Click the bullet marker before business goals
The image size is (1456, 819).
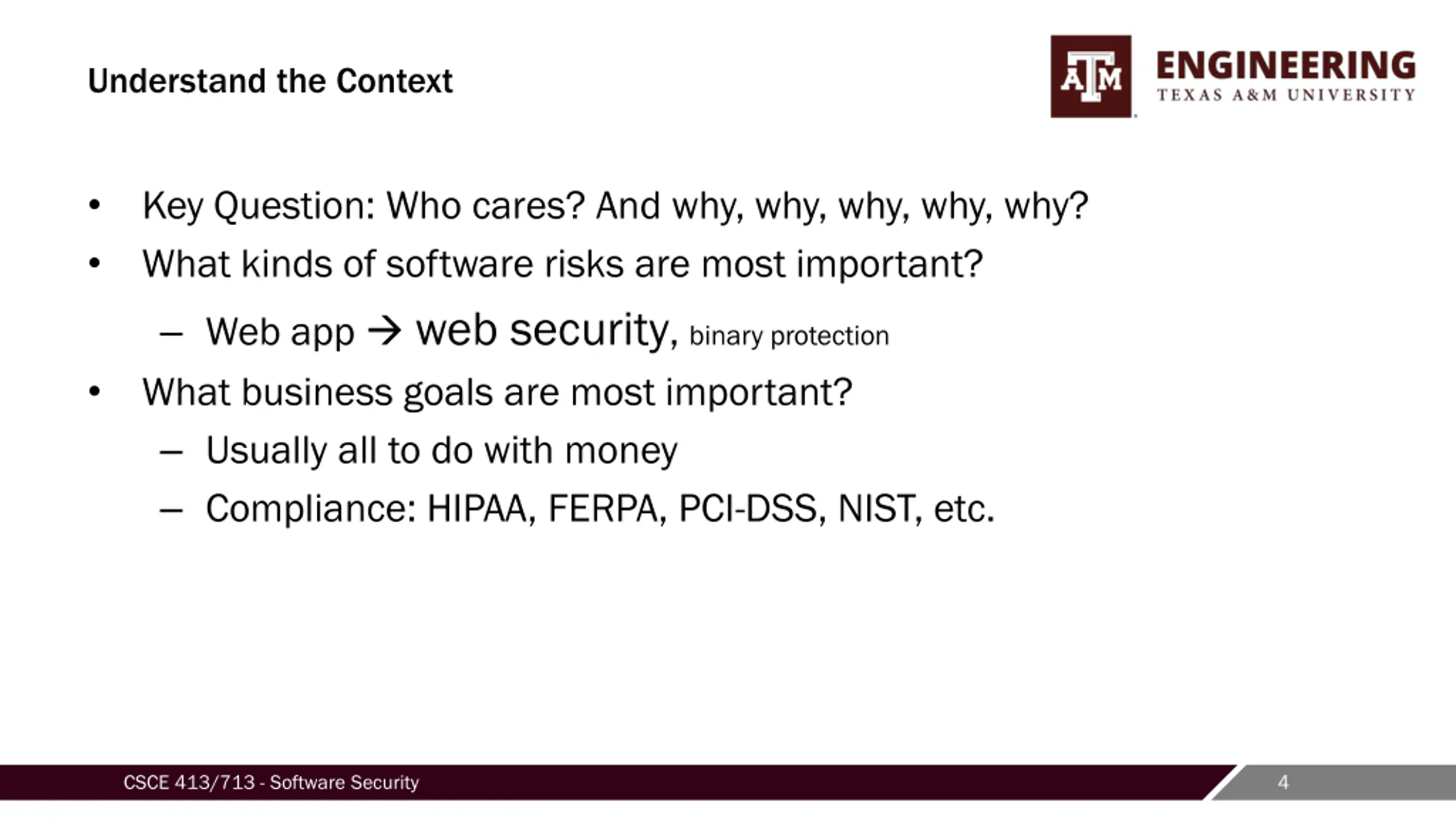[x=94, y=391]
